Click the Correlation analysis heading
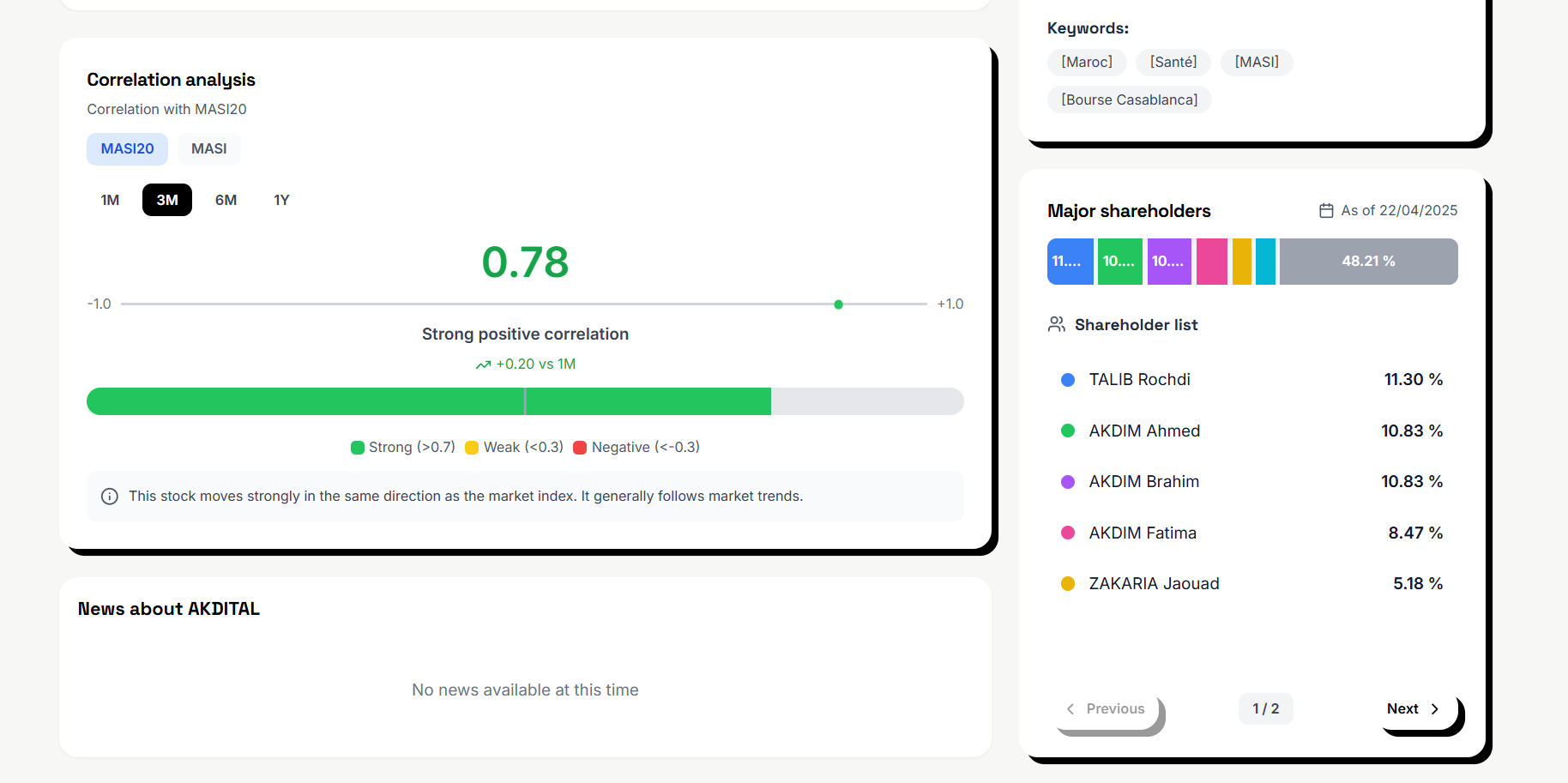 tap(172, 80)
